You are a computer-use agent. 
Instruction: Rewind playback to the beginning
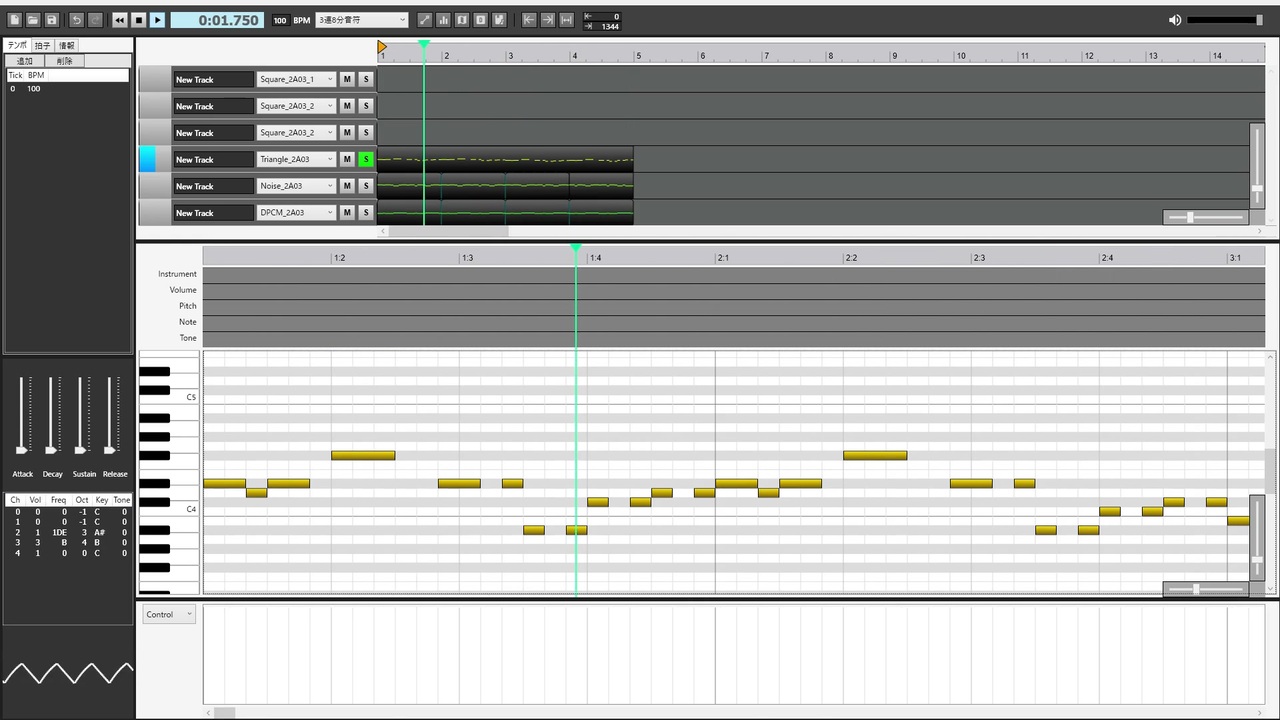coord(120,20)
